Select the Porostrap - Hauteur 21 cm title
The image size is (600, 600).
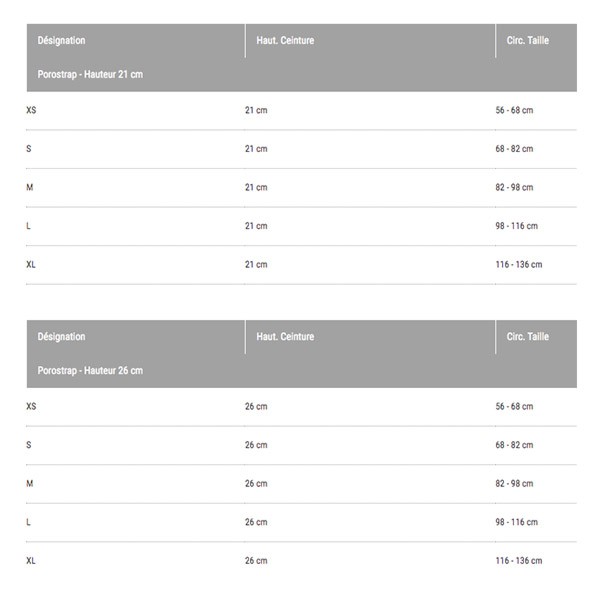click(90, 74)
